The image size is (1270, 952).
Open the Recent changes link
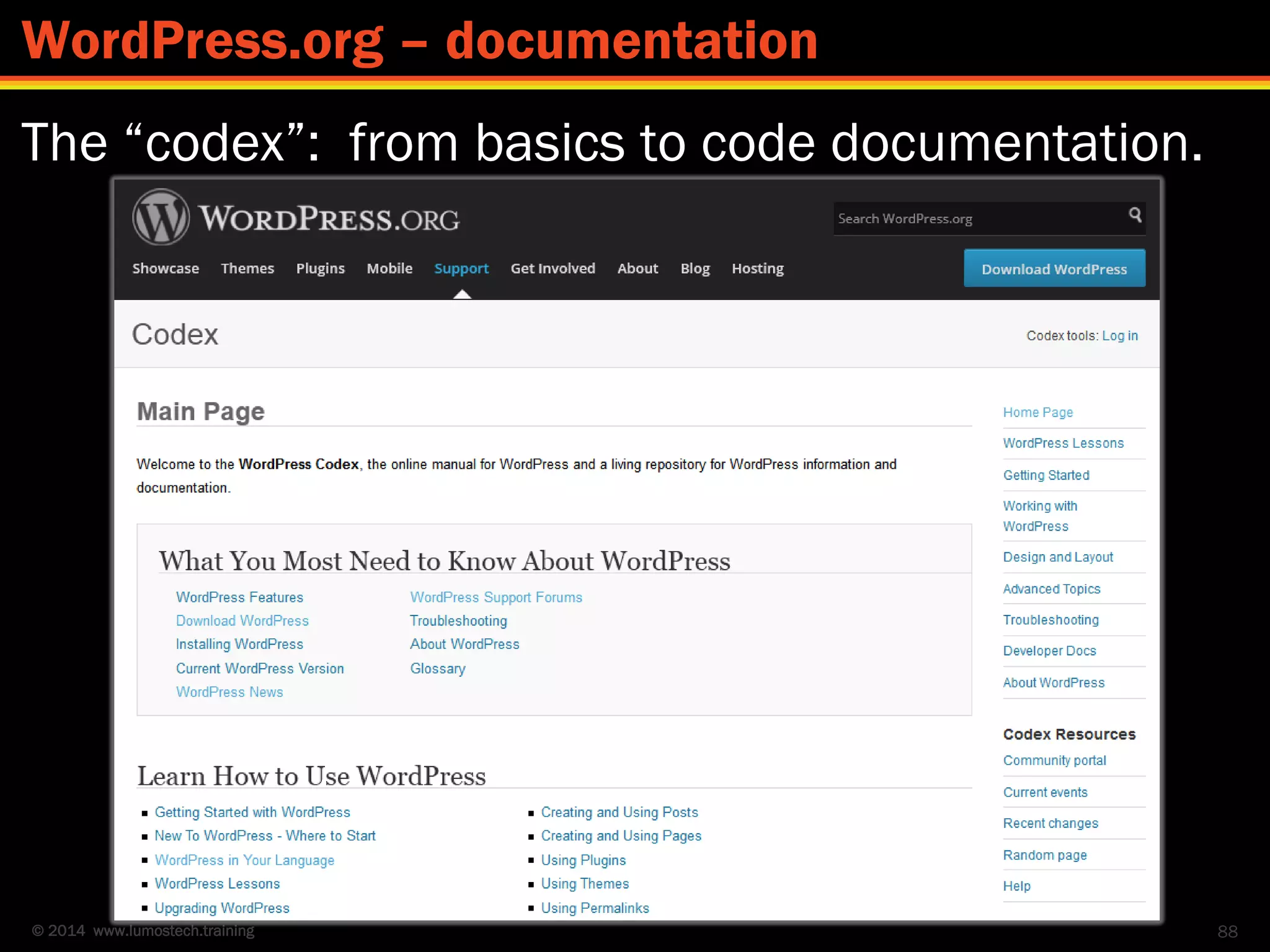pos(1050,823)
